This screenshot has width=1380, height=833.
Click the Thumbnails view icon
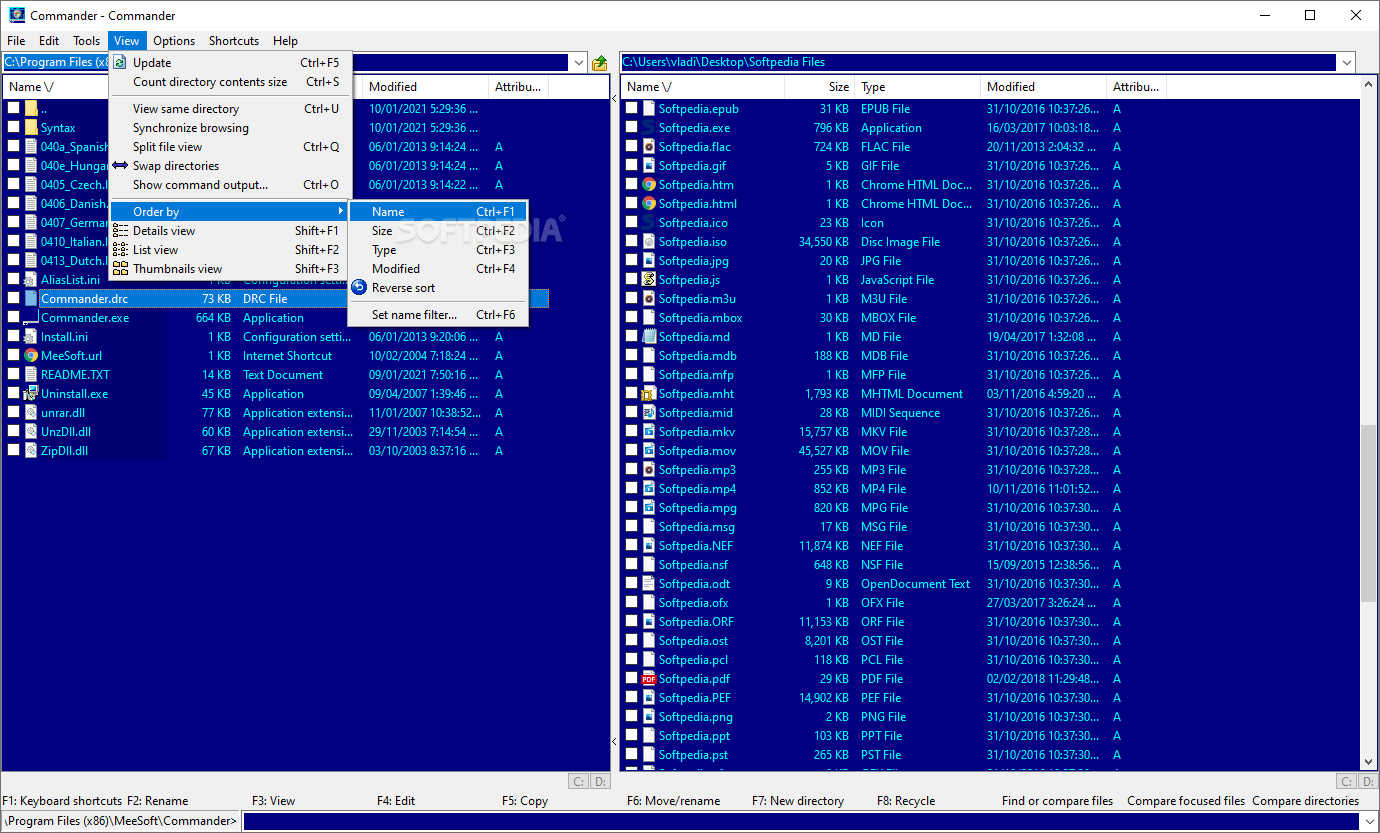pos(120,269)
